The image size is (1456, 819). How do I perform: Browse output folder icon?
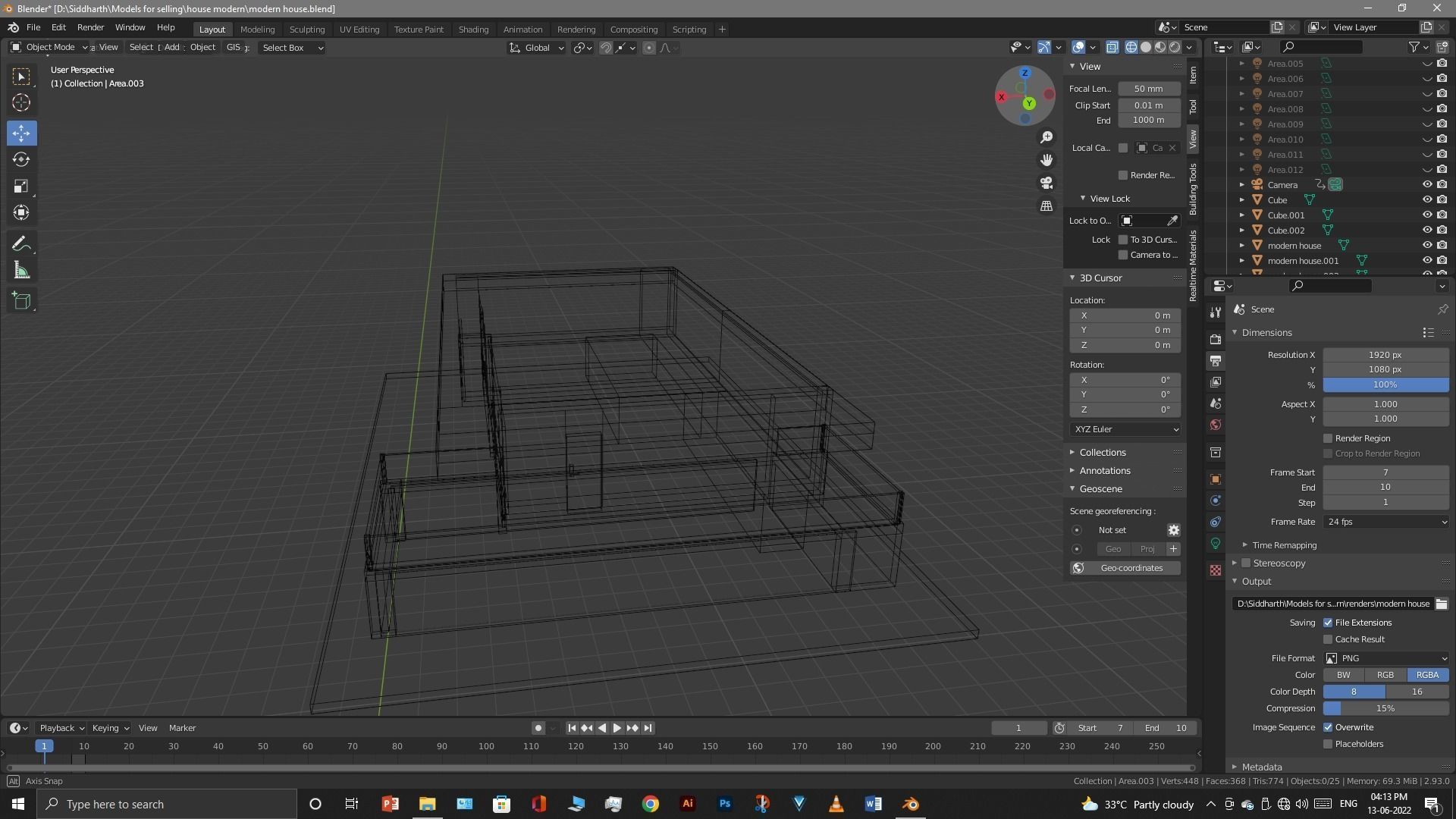[x=1441, y=604]
